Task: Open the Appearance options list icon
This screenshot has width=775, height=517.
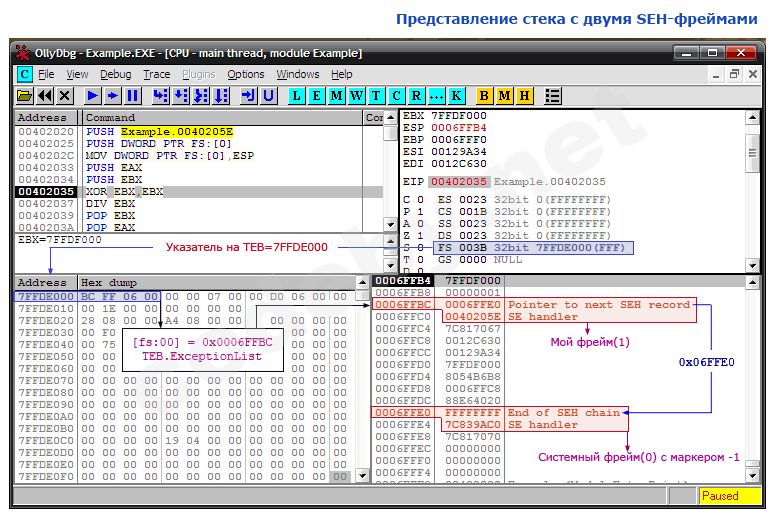Action: [x=553, y=95]
